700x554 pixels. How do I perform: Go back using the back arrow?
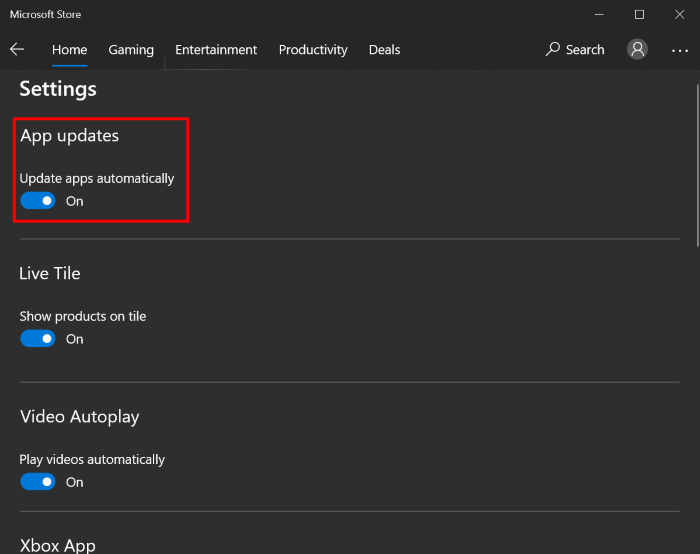17,49
